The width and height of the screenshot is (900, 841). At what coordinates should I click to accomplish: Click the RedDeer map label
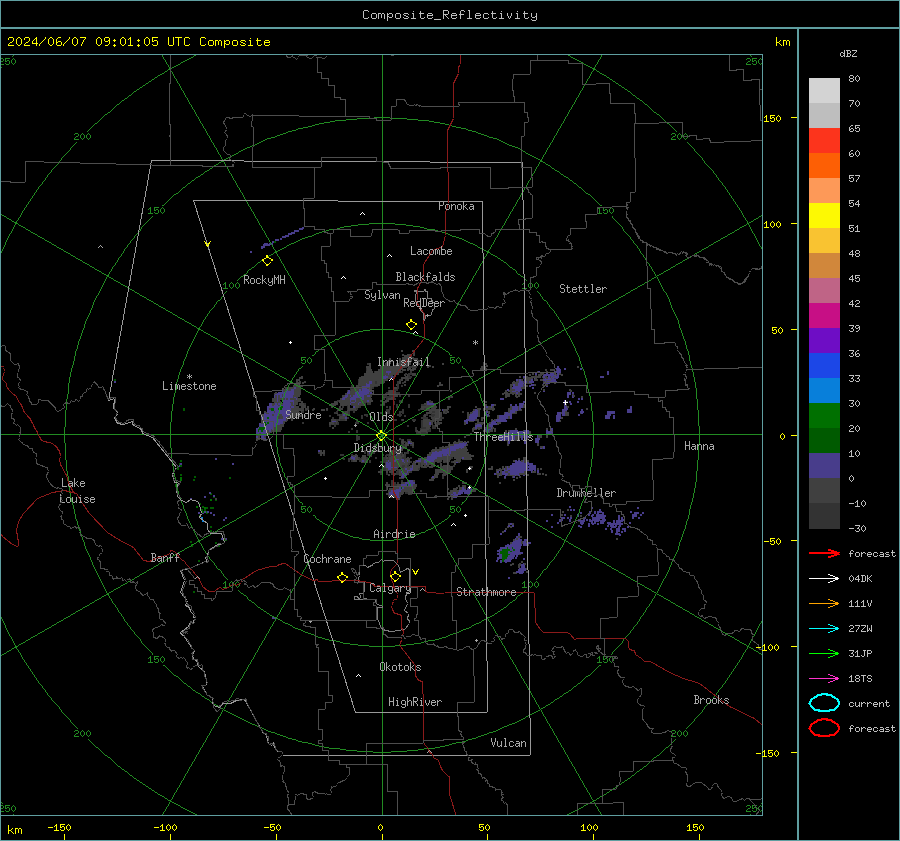click(424, 303)
